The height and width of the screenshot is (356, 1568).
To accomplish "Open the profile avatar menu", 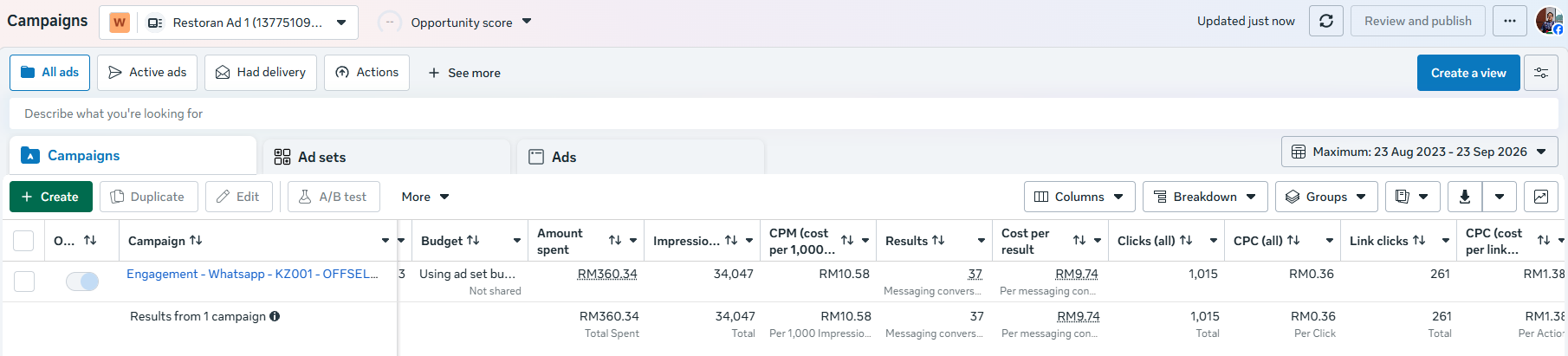I will (x=1549, y=21).
